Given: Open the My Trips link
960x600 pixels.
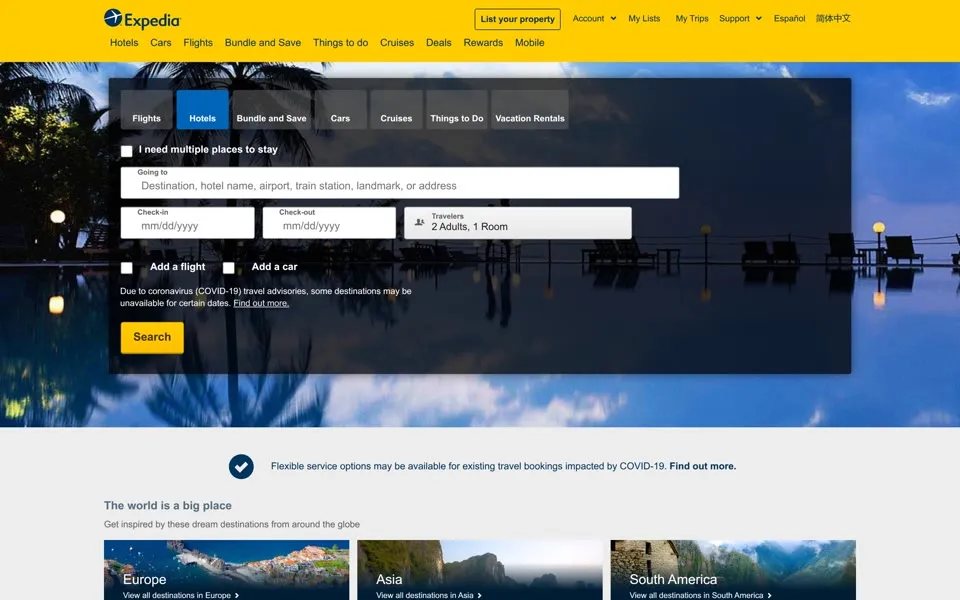Looking at the screenshot, I should tap(692, 18).
